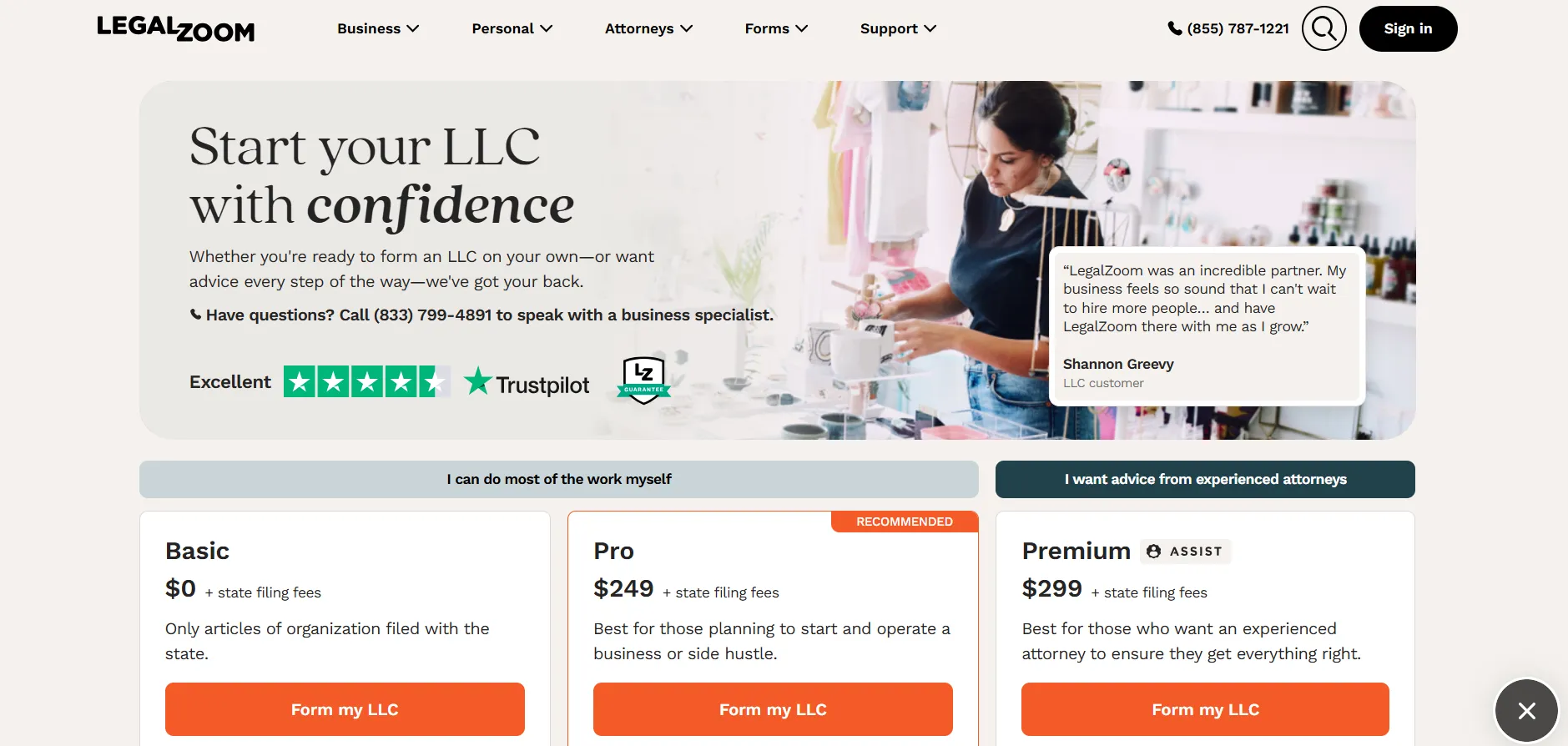Click the LZ Guarantee badge
This screenshot has height=746, width=1568.
pyautogui.click(x=643, y=381)
